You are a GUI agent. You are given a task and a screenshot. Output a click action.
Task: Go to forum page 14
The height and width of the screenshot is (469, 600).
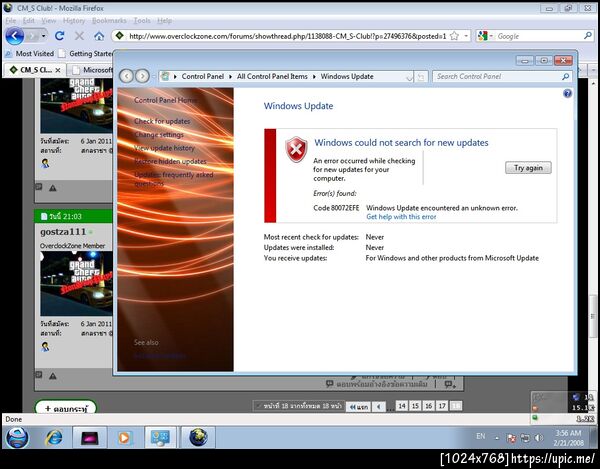click(401, 406)
